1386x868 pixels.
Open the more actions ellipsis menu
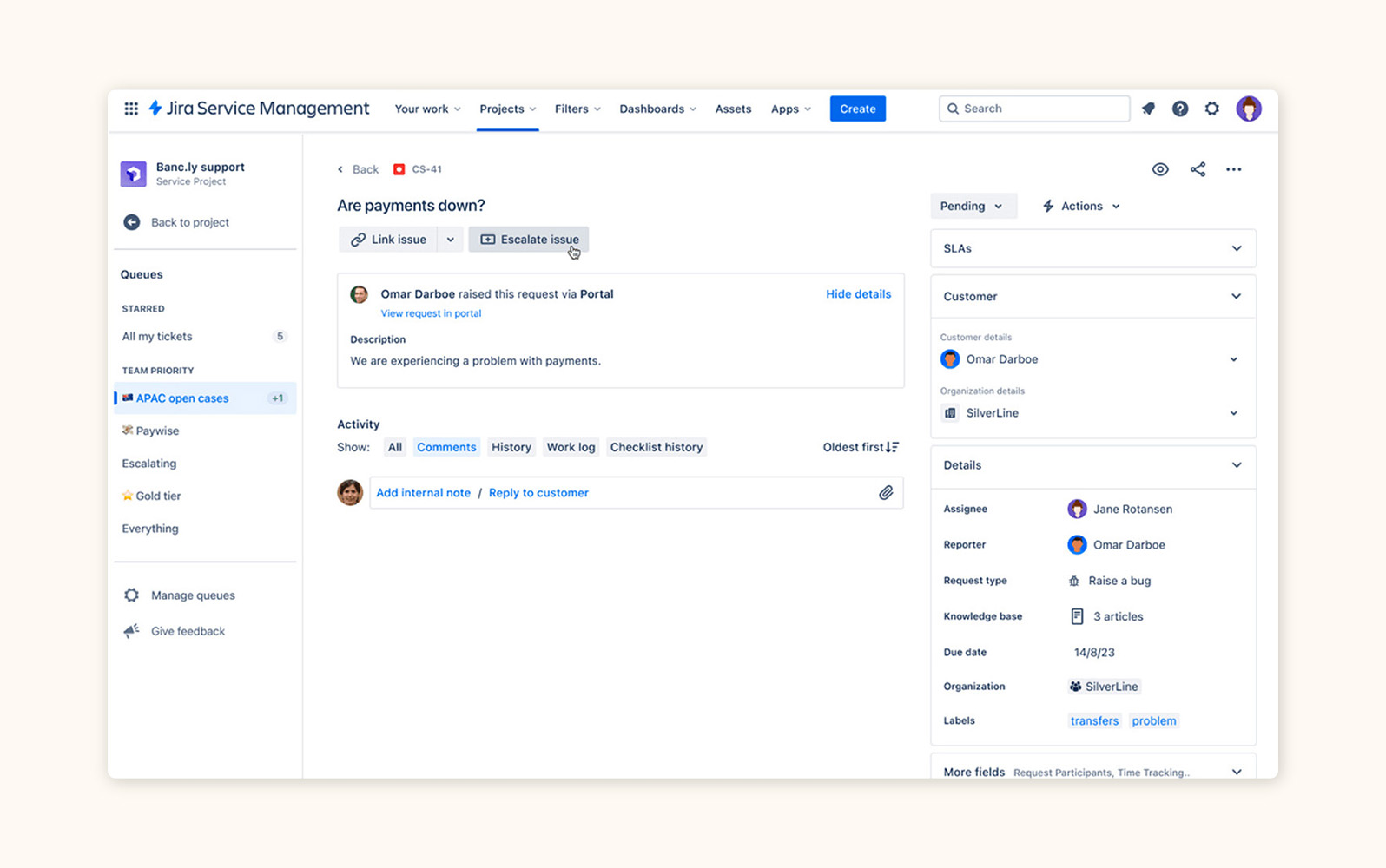pos(1234,169)
